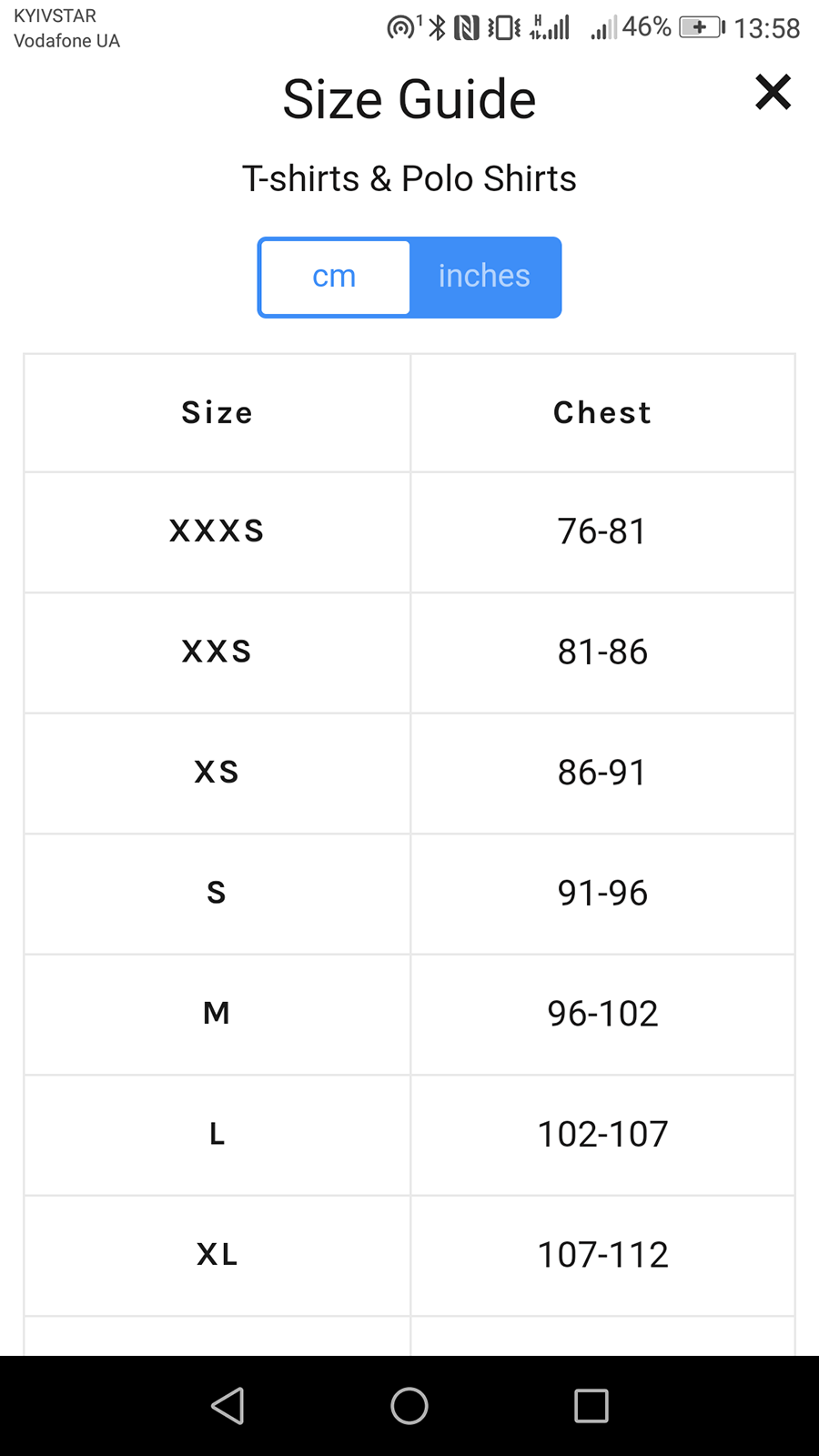Tap chest measurement 96-102
This screenshot has width=819, height=1456.
(x=602, y=1014)
